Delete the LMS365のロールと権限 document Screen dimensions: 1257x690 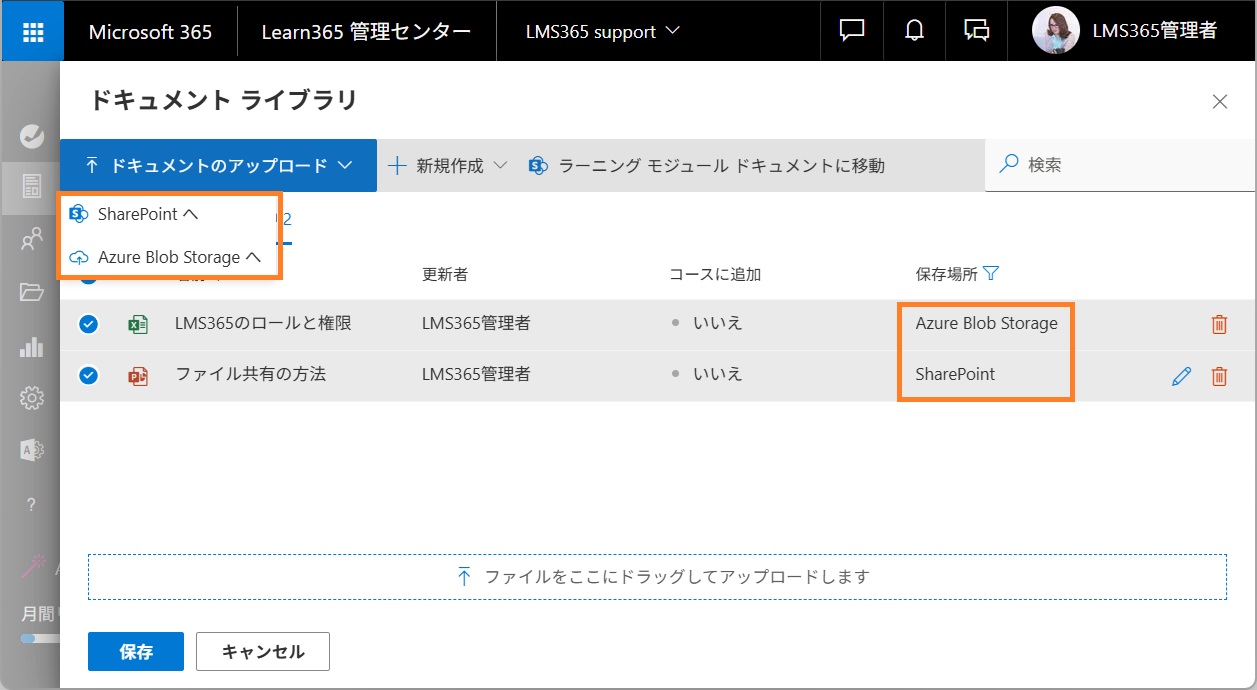pos(1219,324)
